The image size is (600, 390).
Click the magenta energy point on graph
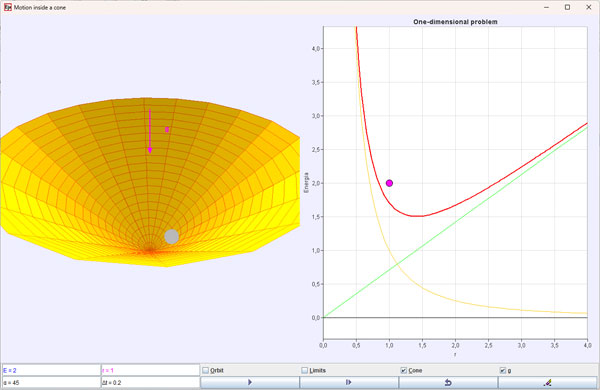point(389,183)
